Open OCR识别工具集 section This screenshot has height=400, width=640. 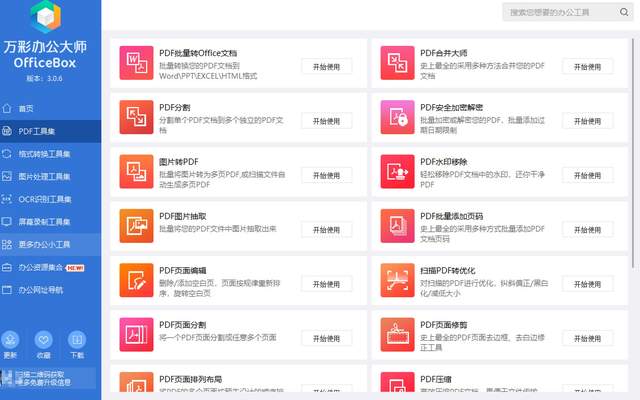point(51,199)
